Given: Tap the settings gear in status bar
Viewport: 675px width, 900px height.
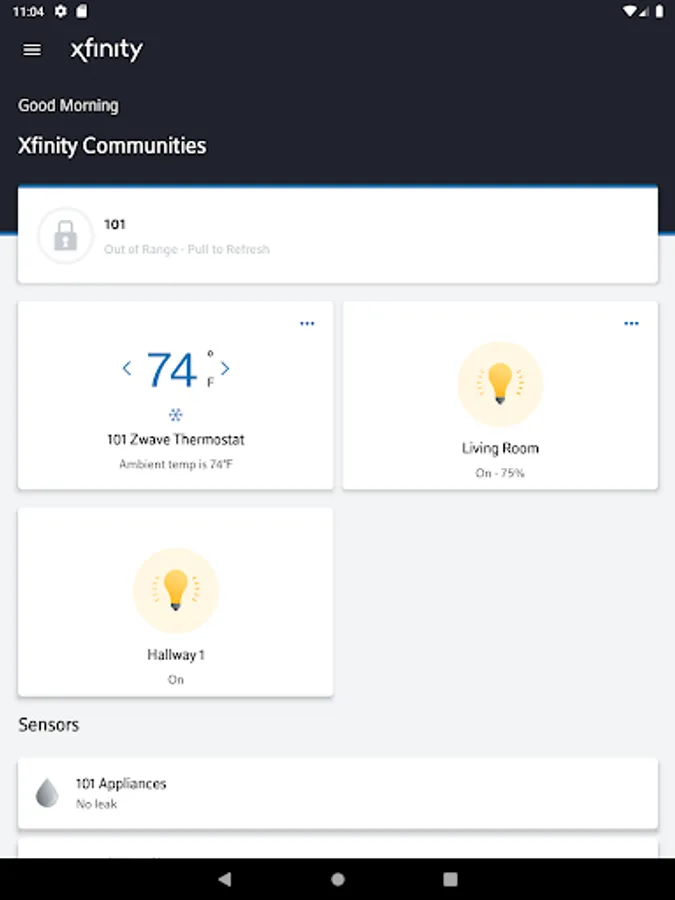Looking at the screenshot, I should (61, 11).
